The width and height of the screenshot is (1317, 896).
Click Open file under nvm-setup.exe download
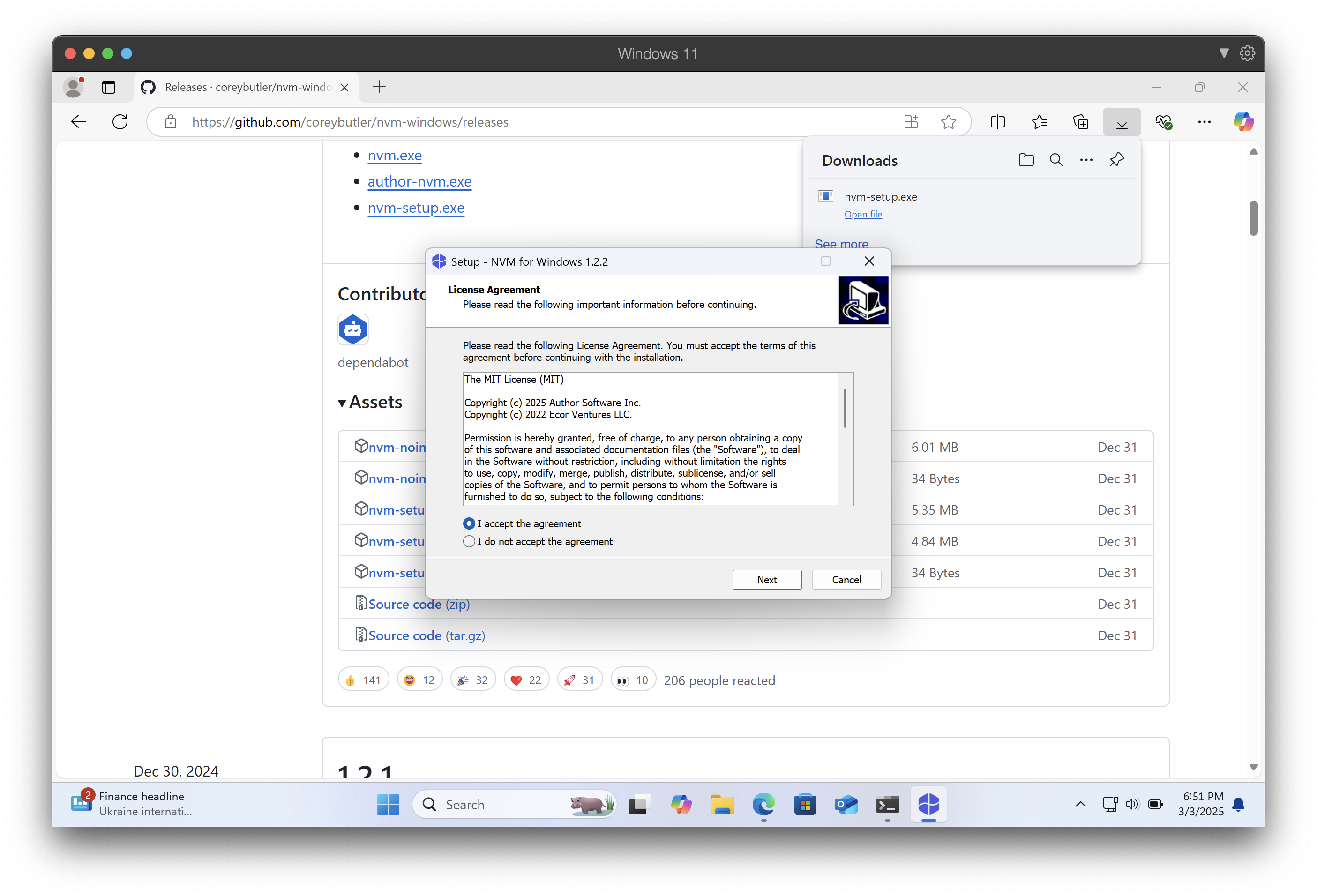tap(863, 214)
